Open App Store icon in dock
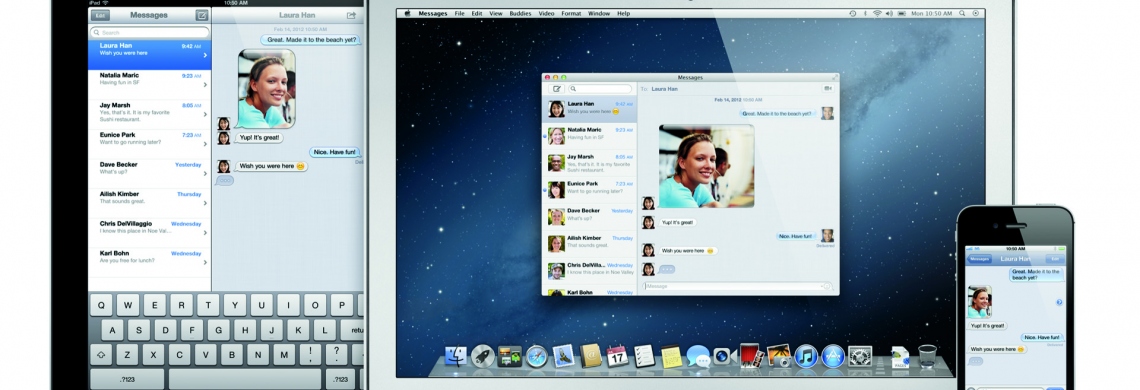 833,357
